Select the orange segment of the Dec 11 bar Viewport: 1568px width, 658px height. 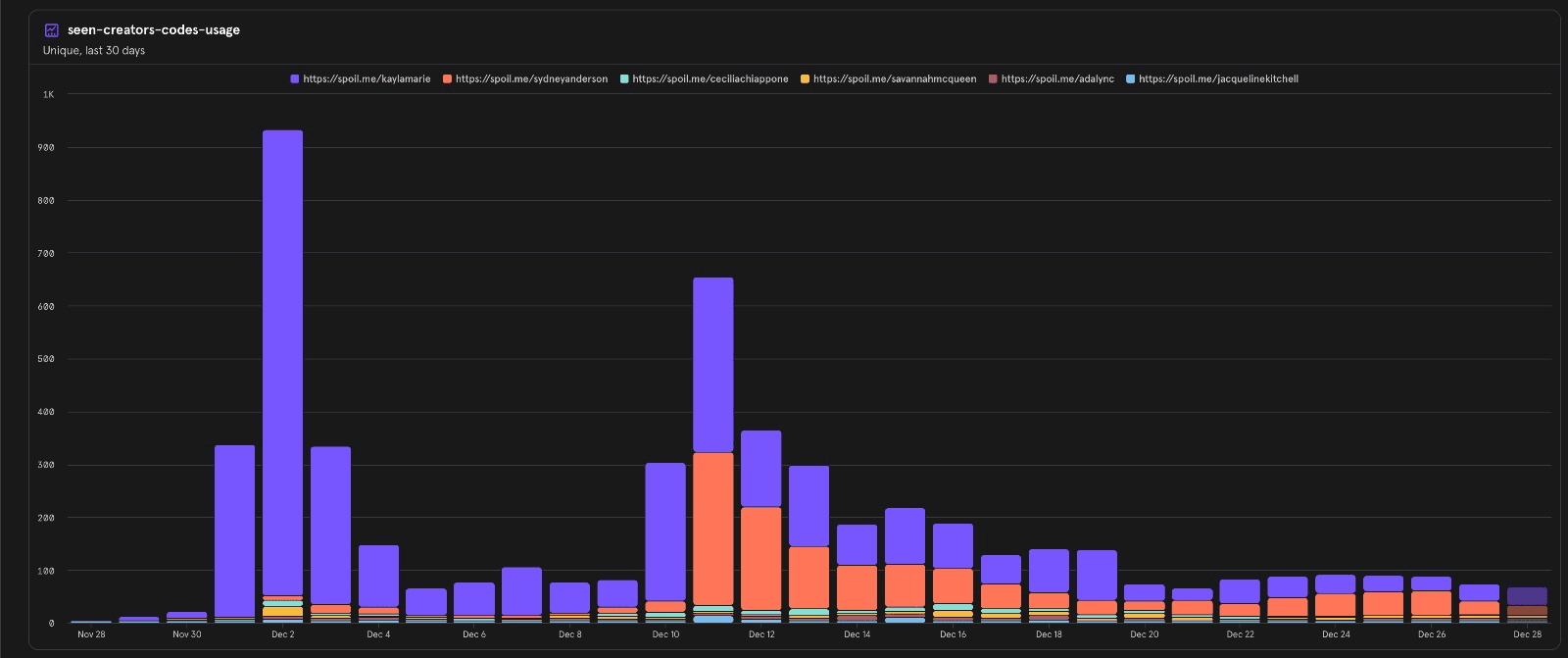coord(713,530)
